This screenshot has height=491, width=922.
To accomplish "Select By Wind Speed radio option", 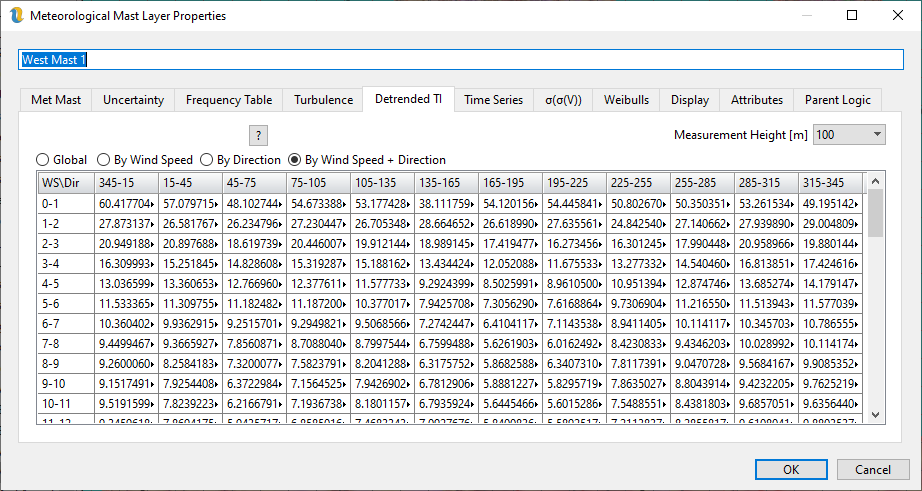I will click(103, 160).
